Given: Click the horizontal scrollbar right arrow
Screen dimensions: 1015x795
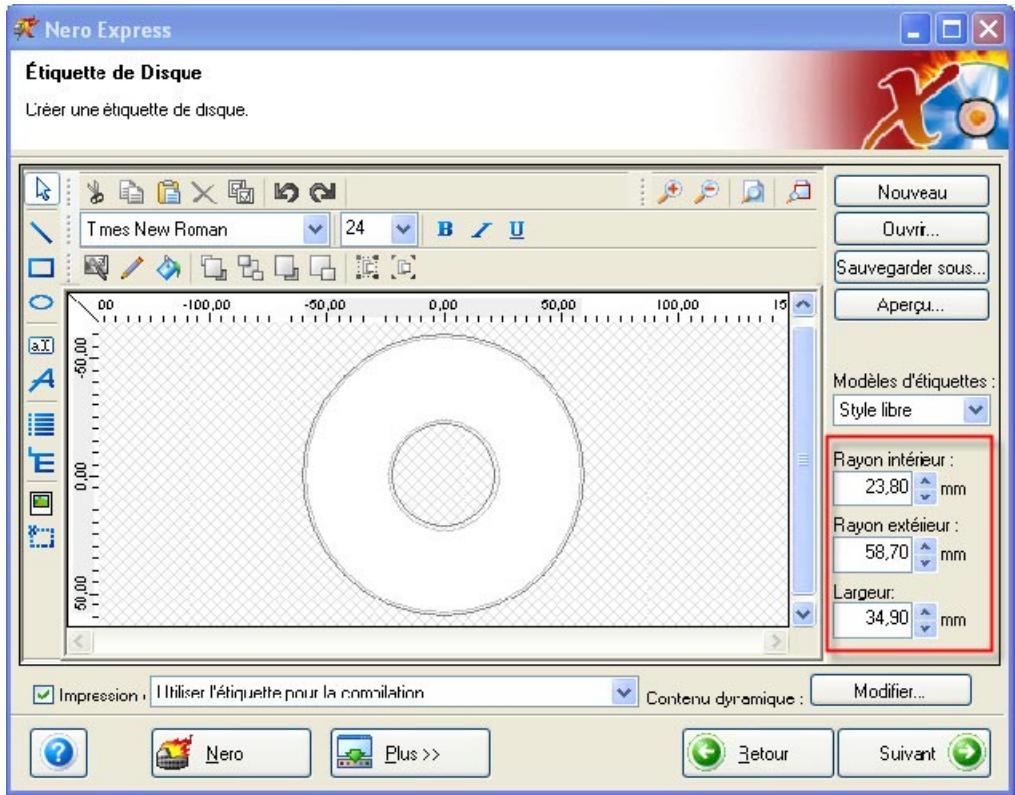Looking at the screenshot, I should click(775, 642).
